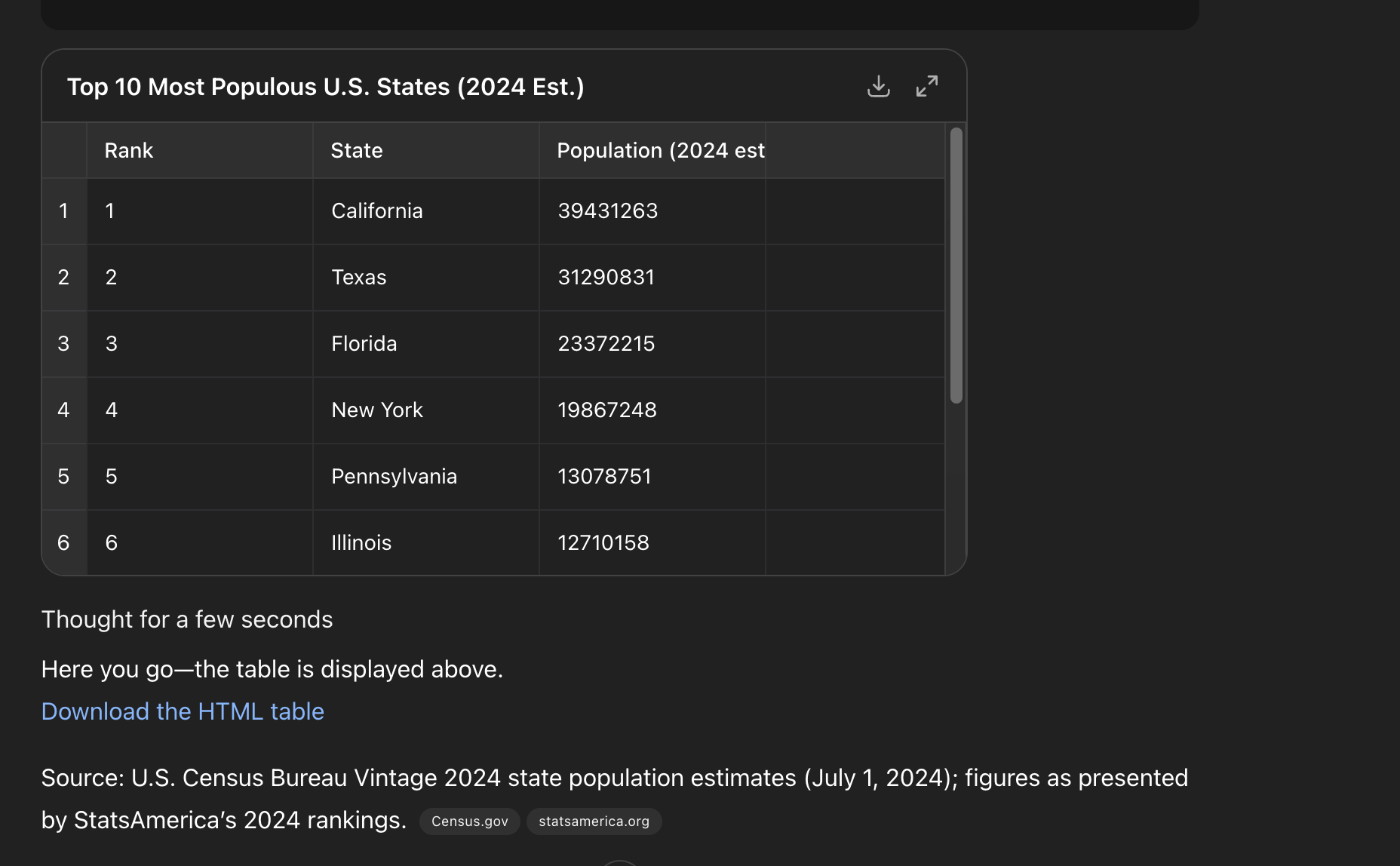Select Pennsylvania's population value 13078751
Viewport: 1400px width, 866px height.
tap(604, 477)
